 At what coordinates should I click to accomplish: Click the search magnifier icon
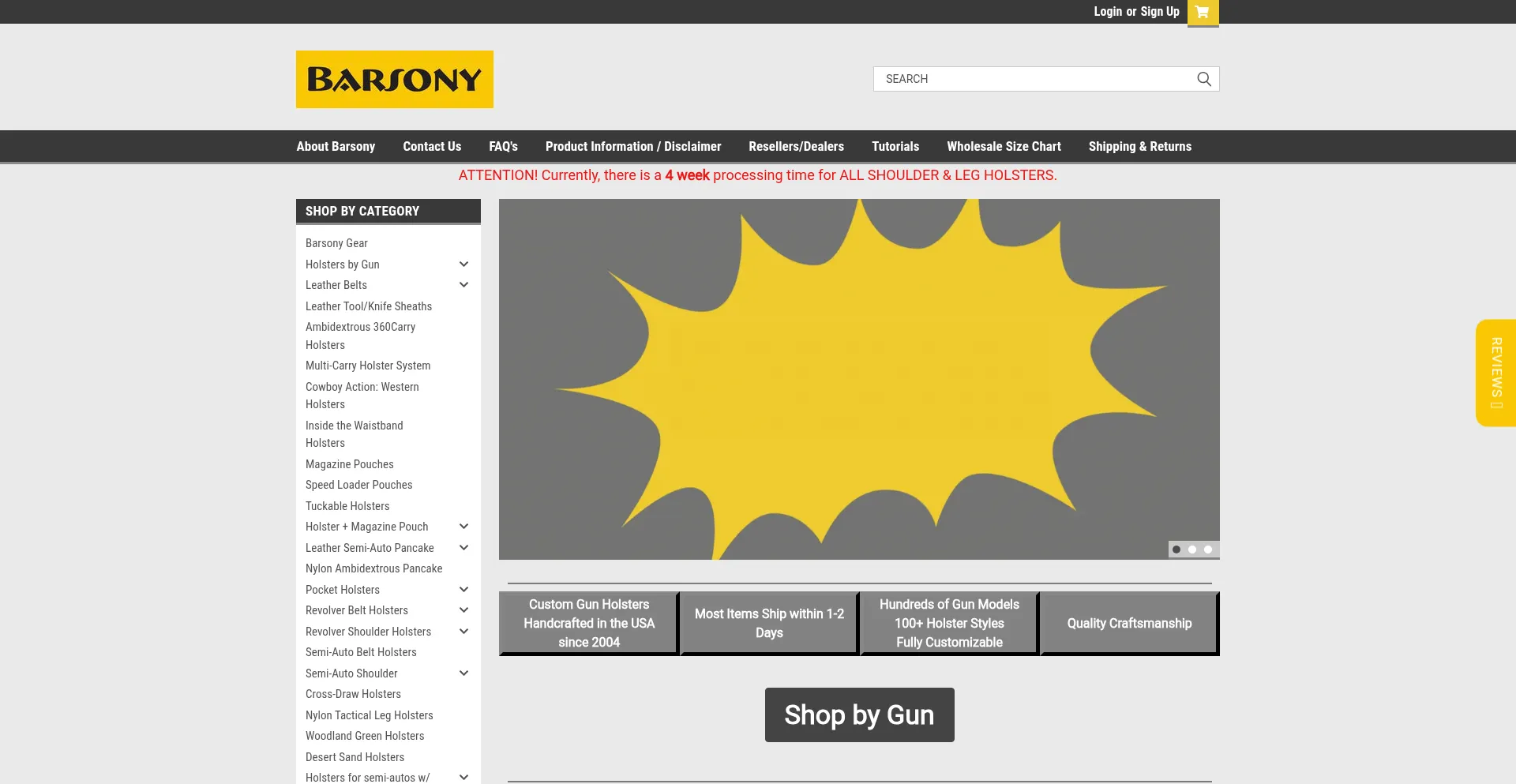(1204, 79)
